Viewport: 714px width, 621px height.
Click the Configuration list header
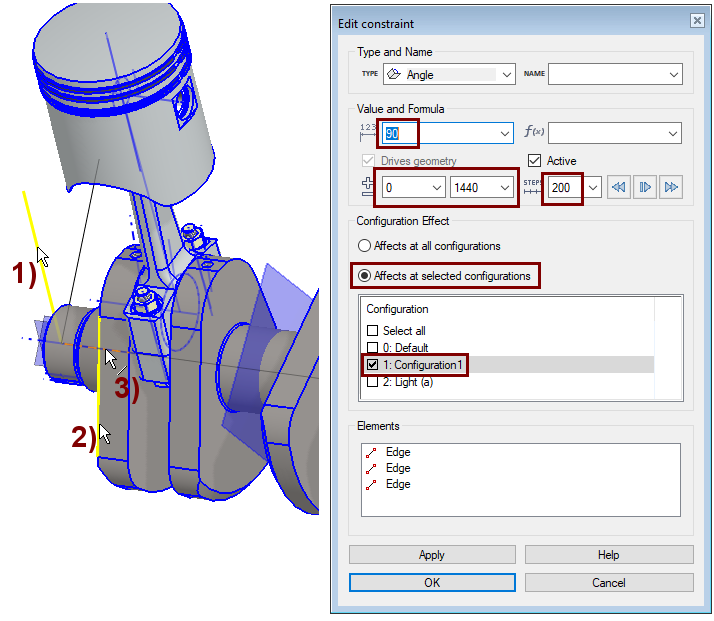click(x=397, y=309)
